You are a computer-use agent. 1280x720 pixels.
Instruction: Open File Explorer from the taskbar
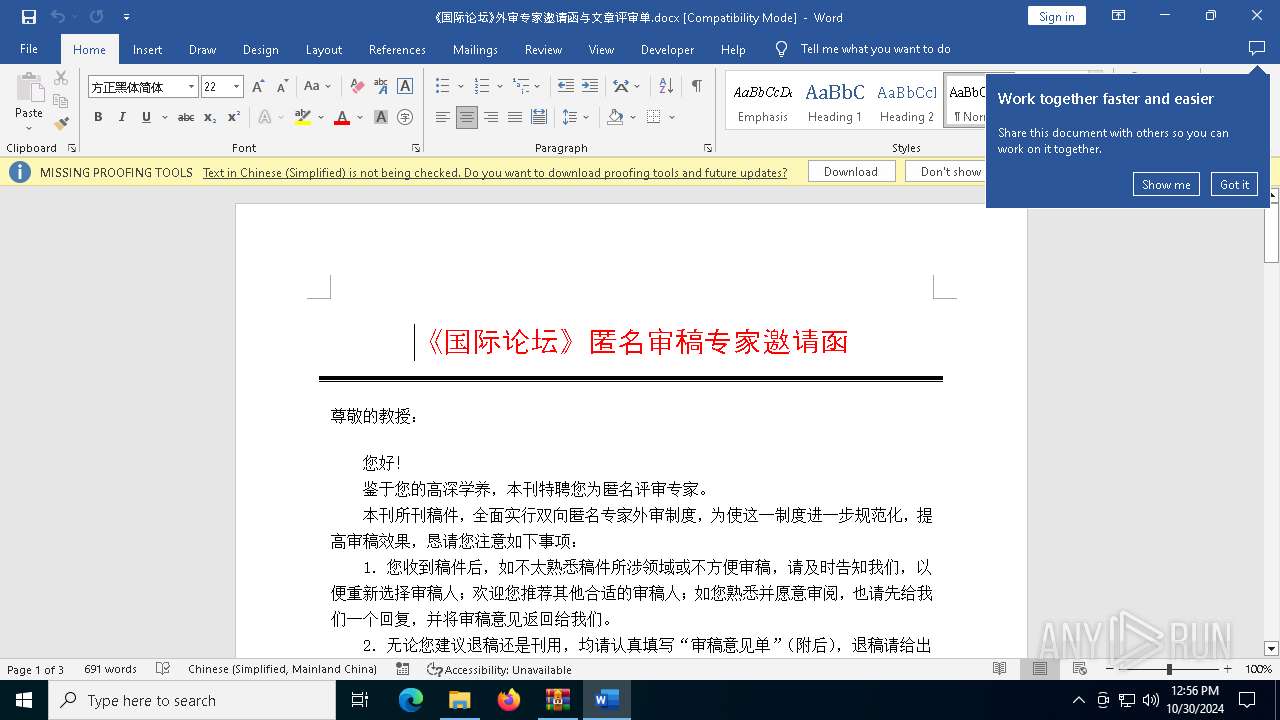click(x=459, y=700)
